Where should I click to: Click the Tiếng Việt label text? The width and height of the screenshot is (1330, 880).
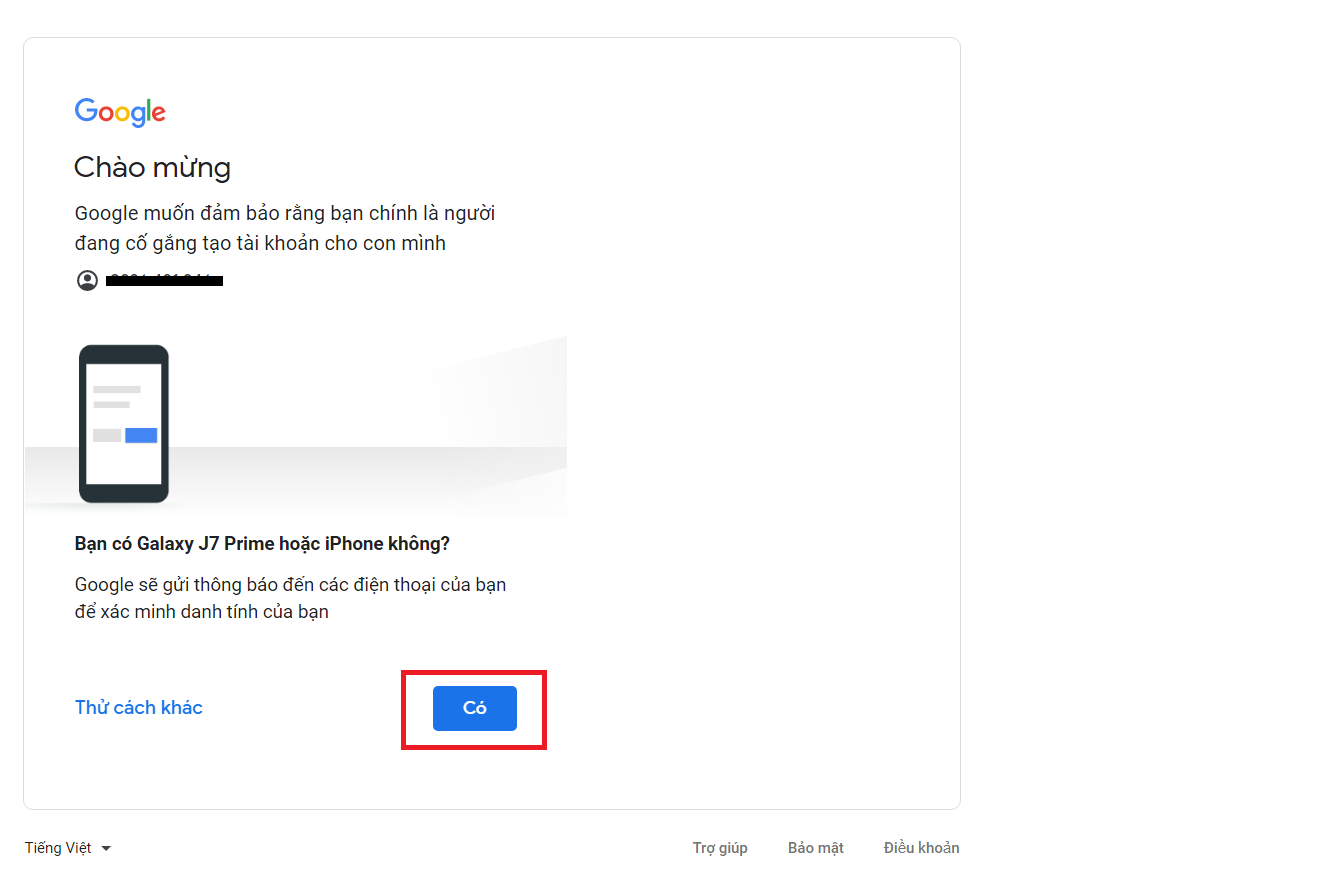[58, 847]
